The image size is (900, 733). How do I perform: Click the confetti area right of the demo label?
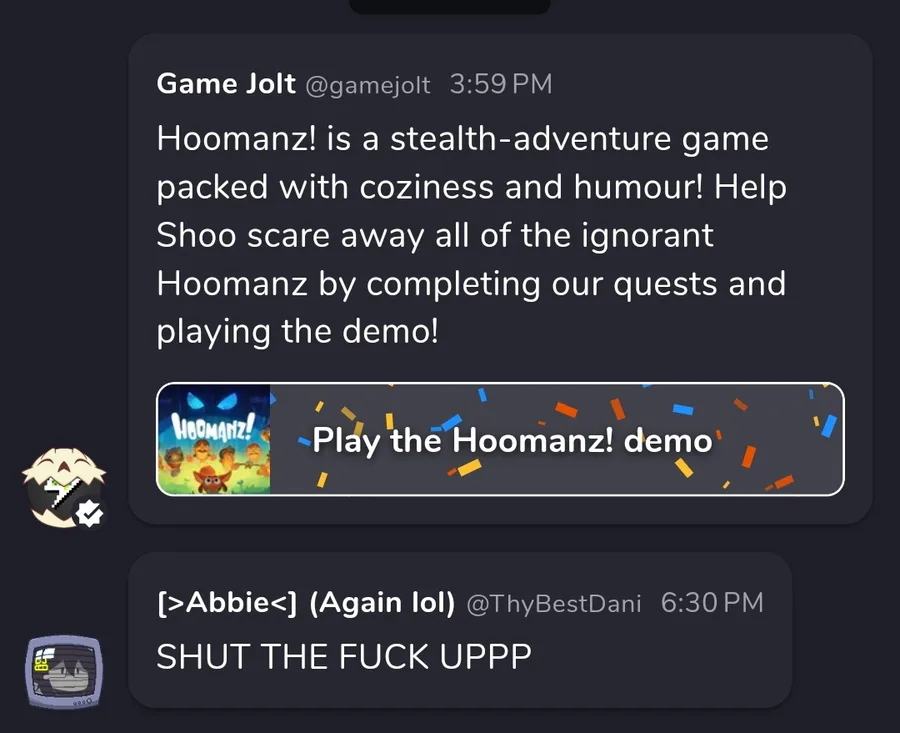pyautogui.click(x=778, y=439)
